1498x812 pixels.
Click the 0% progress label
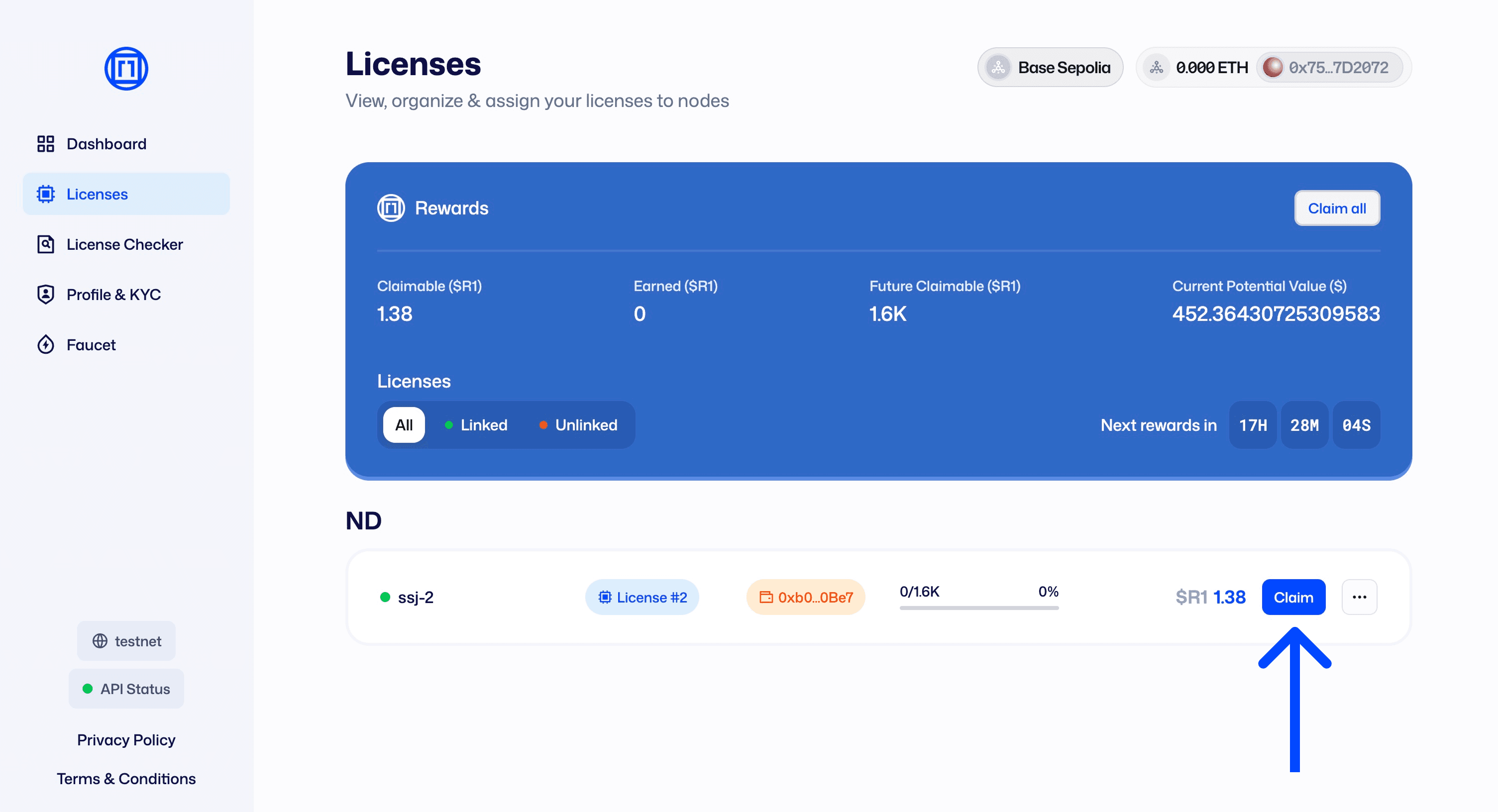coord(1048,591)
